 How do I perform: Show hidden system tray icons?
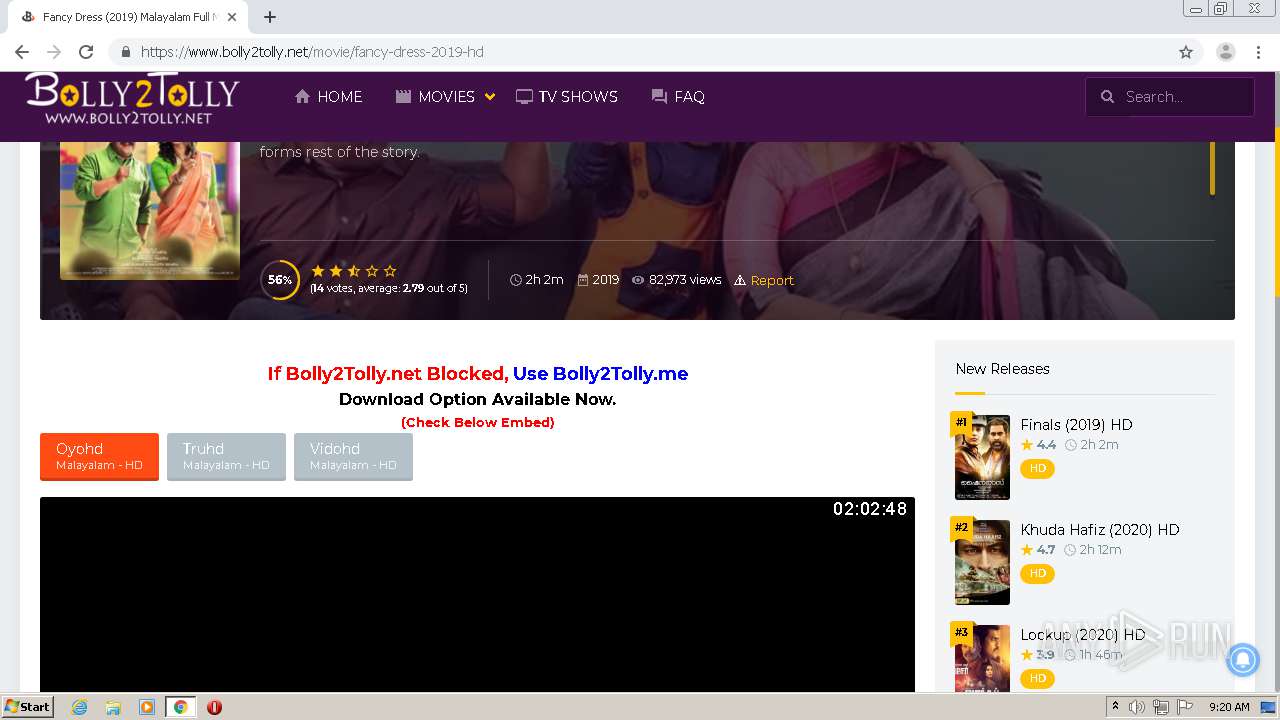point(1115,707)
